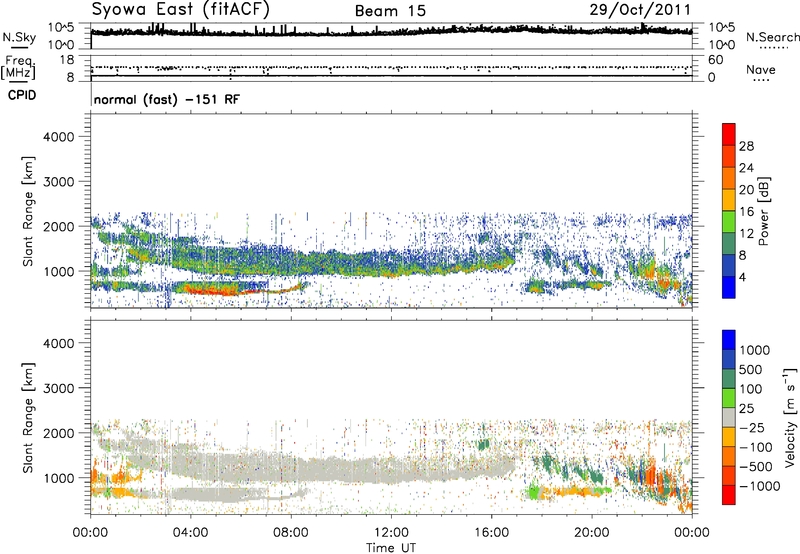Viewport: 800px width, 554px height.
Task: Click the 'Time UT' axis title
Action: click(x=391, y=548)
